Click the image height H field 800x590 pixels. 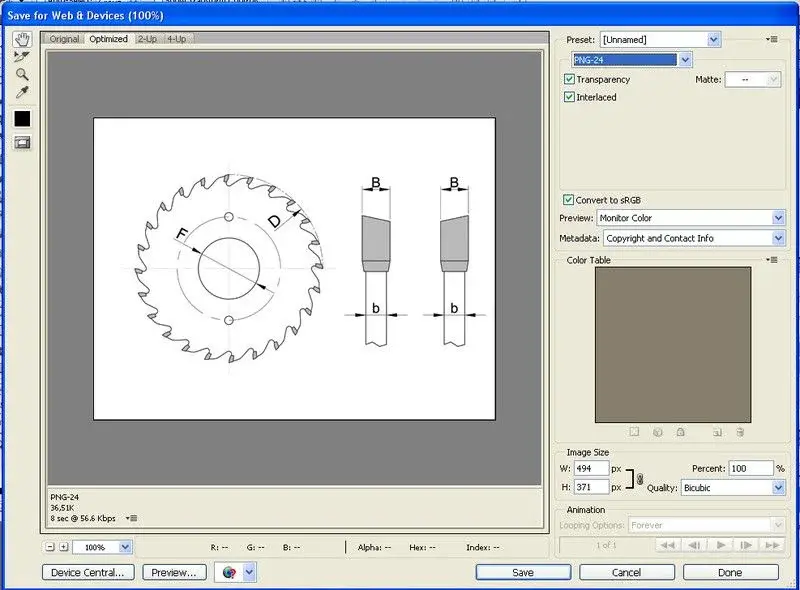coord(591,487)
